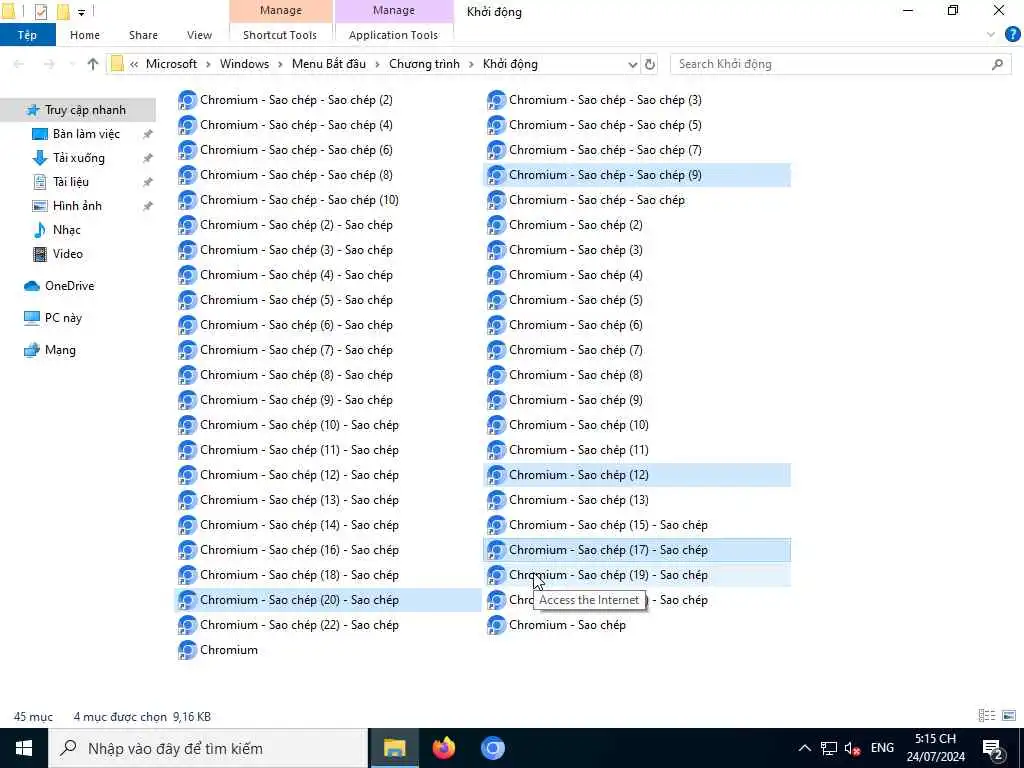Click the Up one level arrow
This screenshot has width=1024, height=768.
coord(93,64)
